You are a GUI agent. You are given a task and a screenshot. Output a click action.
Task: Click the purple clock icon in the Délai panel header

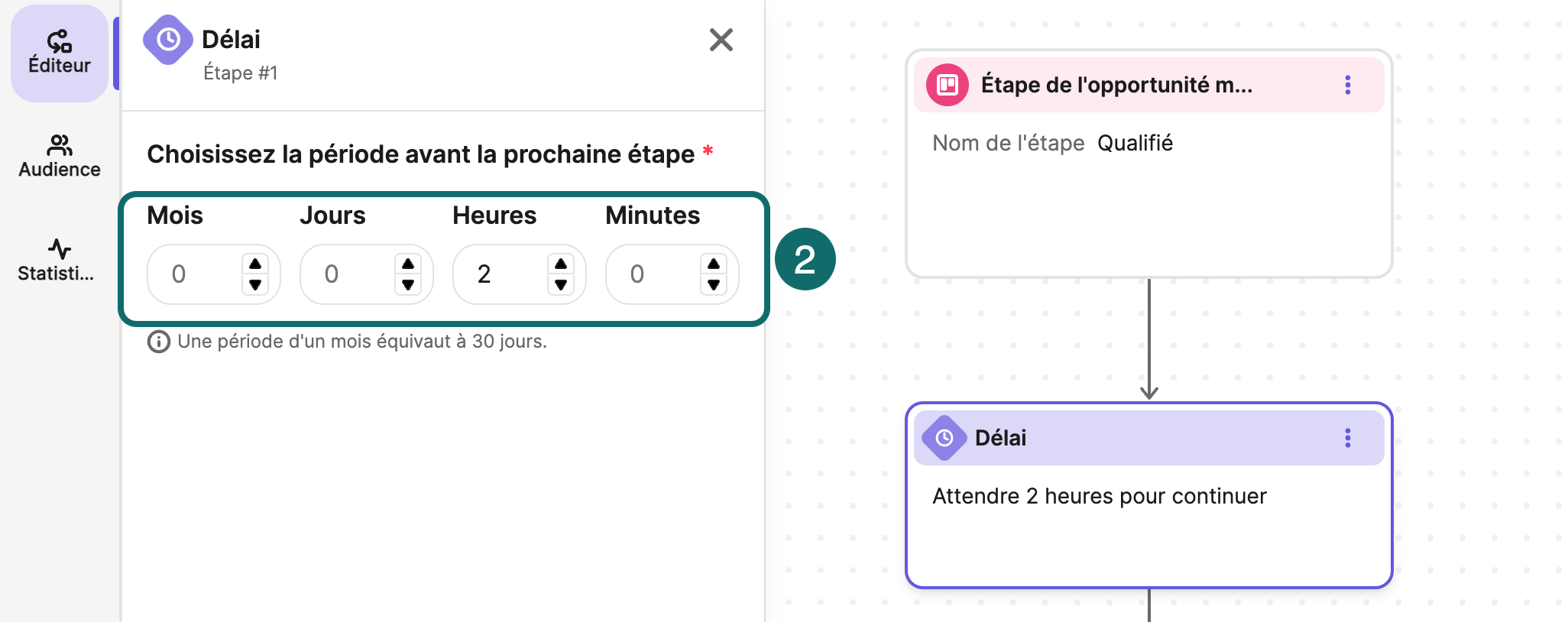click(x=167, y=40)
